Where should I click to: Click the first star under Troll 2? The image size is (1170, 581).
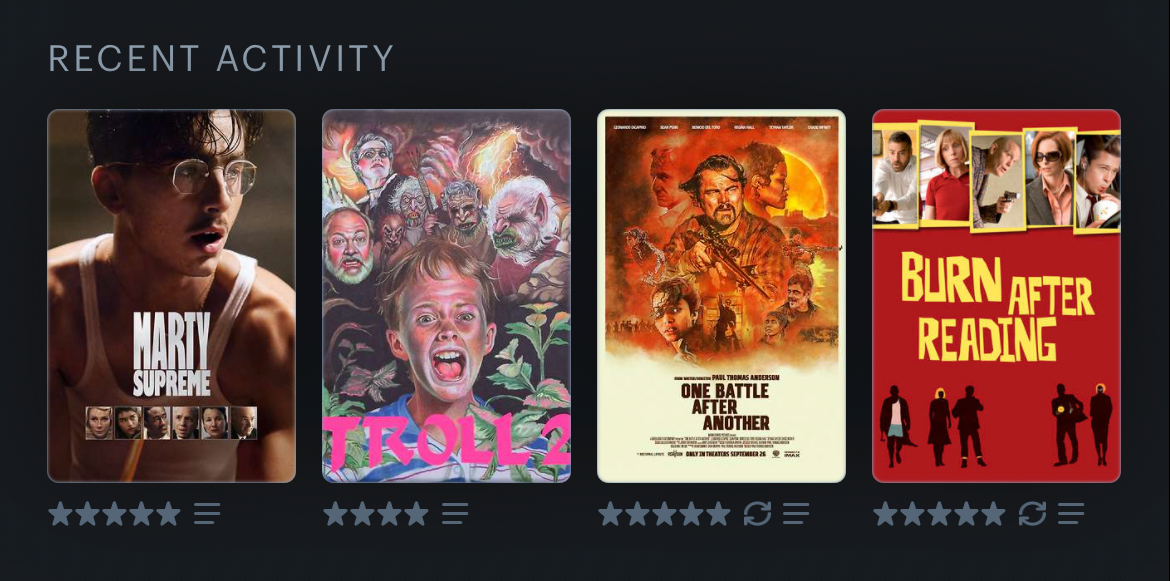[x=336, y=513]
